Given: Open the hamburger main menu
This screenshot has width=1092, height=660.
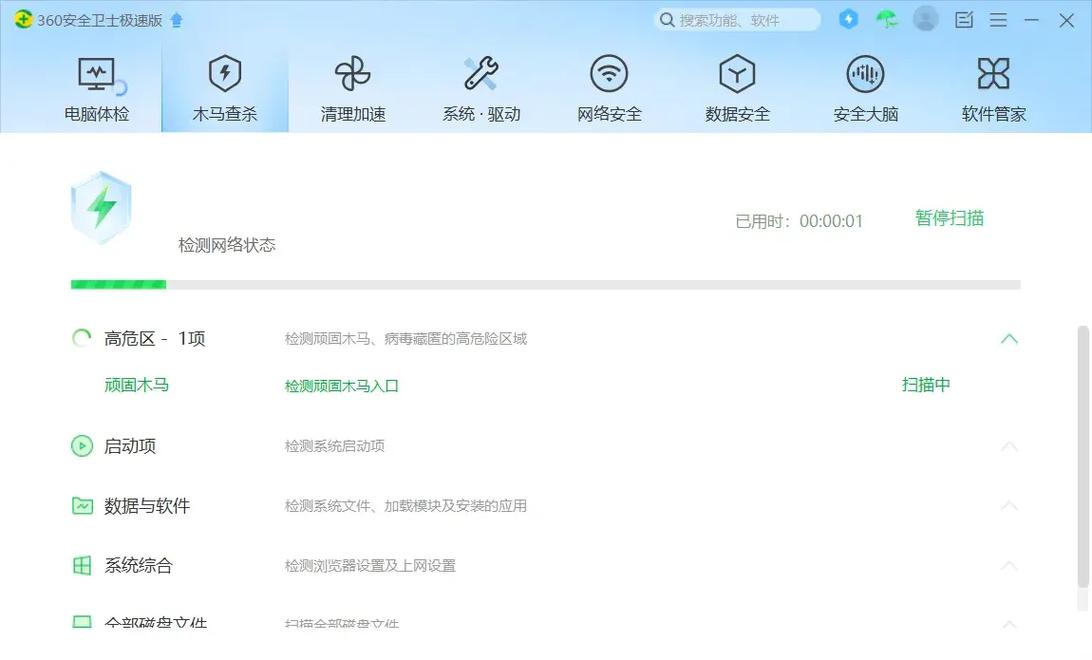Looking at the screenshot, I should click(x=998, y=19).
